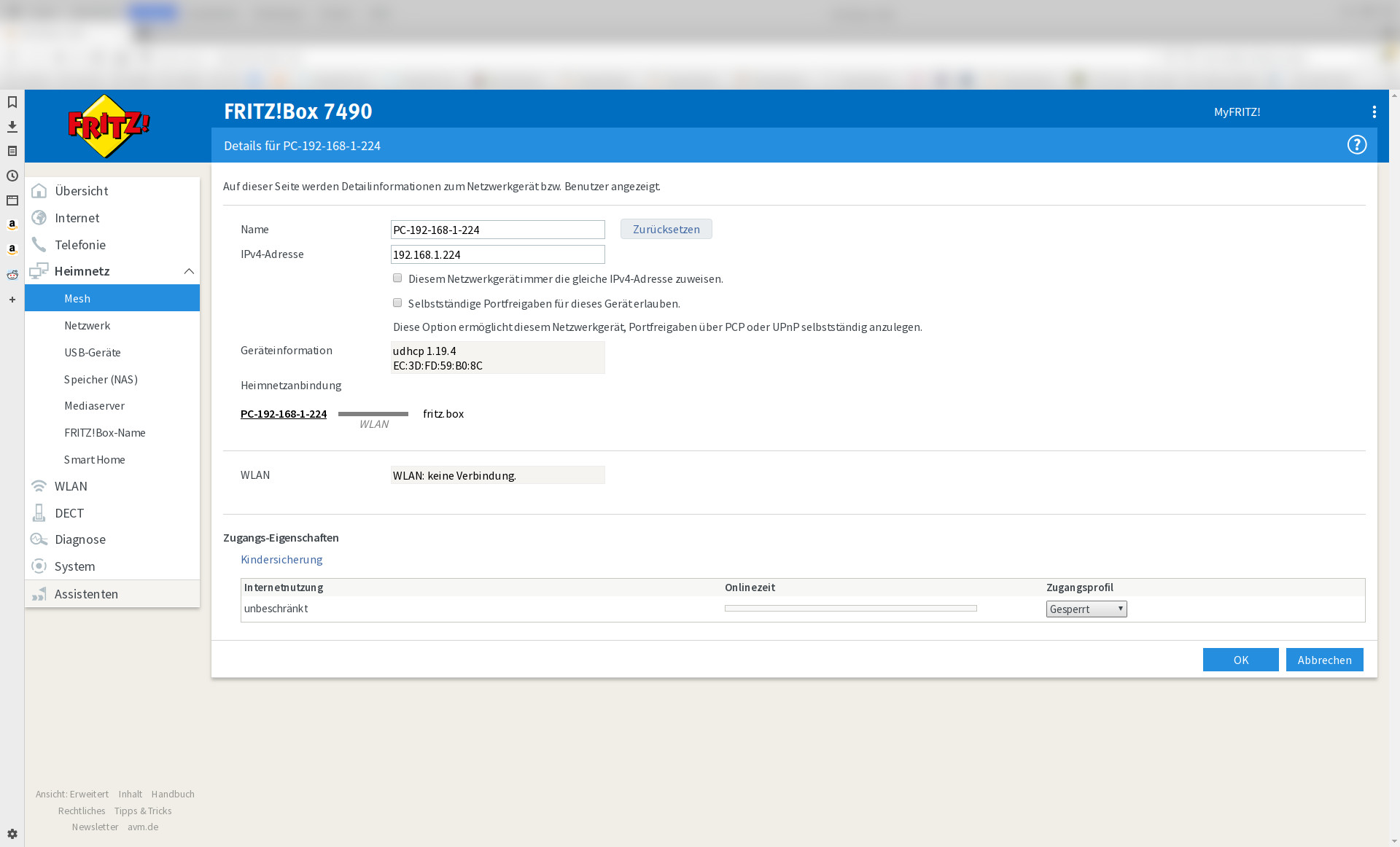Open the avm.de footer link
1400x847 pixels.
click(143, 827)
